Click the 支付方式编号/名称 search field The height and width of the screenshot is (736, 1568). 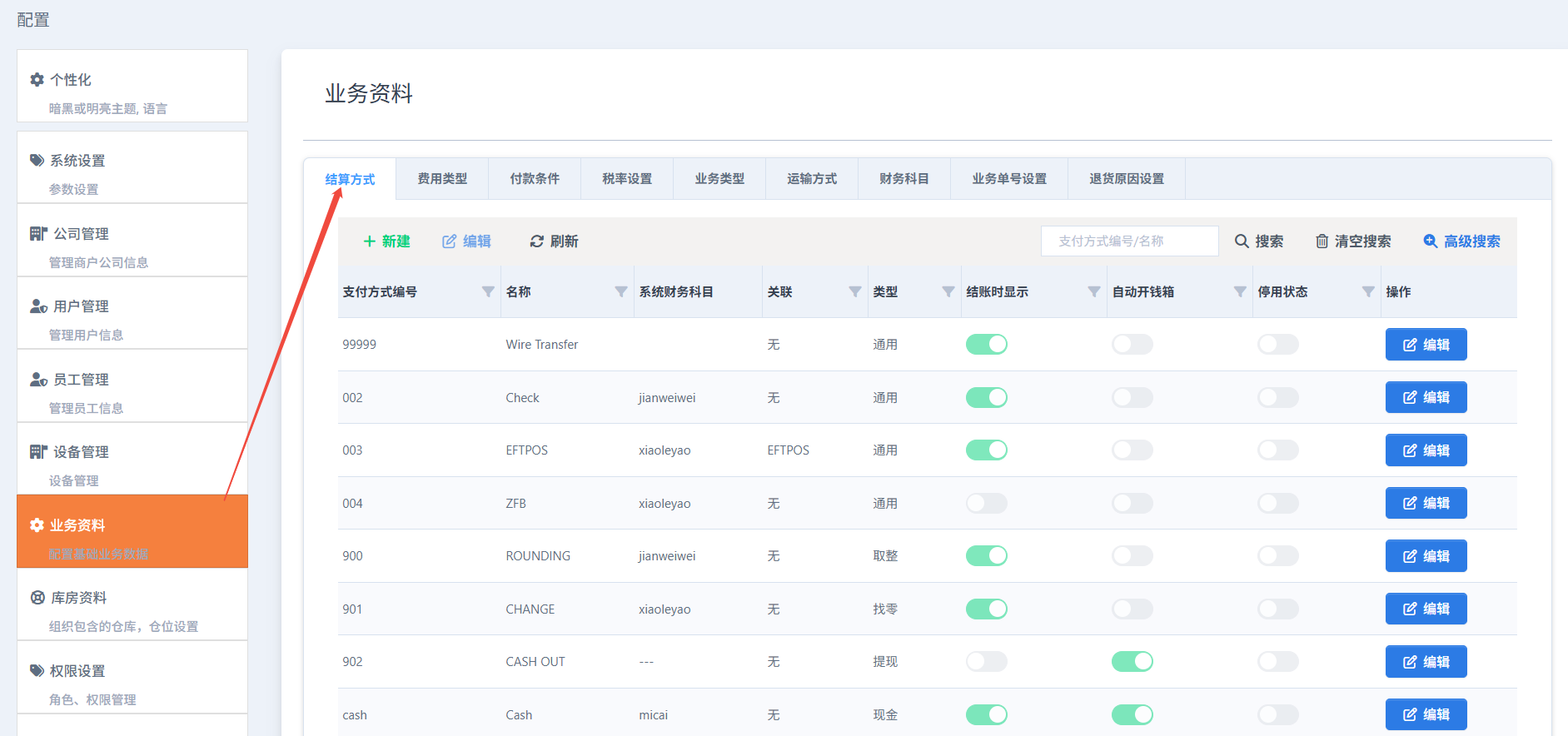click(x=1128, y=241)
